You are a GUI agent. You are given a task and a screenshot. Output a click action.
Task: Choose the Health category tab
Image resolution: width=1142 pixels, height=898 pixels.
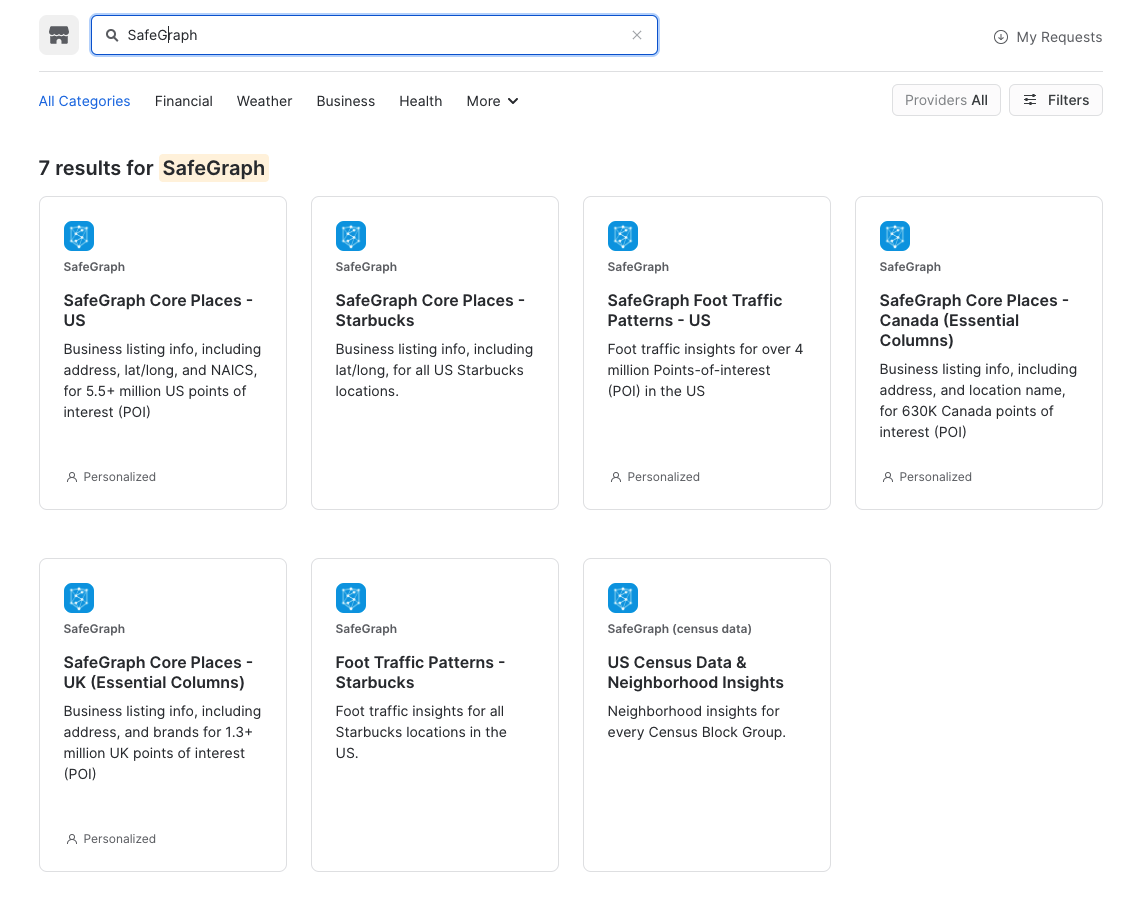pyautogui.click(x=420, y=101)
